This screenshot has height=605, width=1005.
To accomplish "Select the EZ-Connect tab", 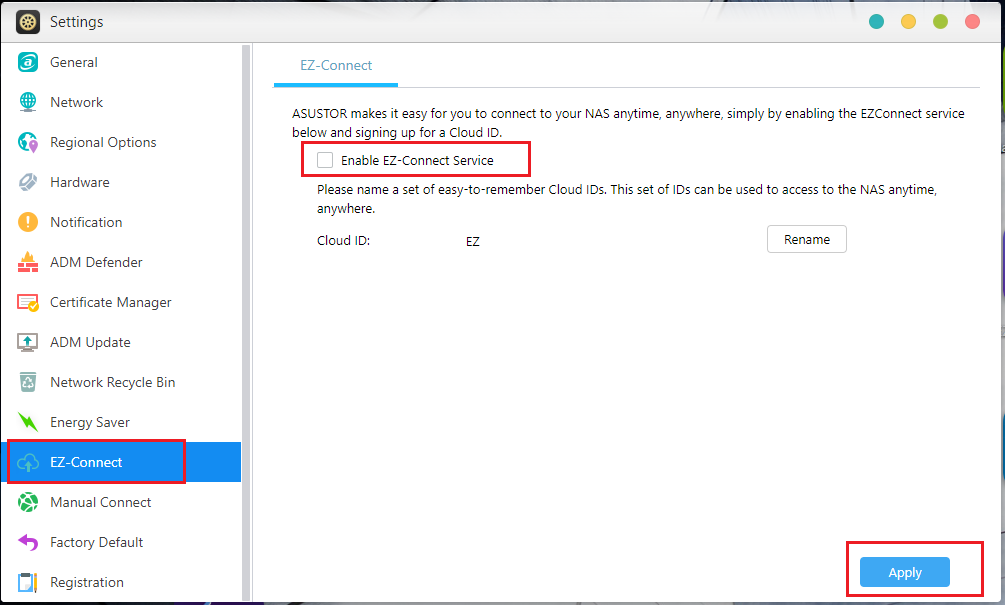I will coord(336,65).
